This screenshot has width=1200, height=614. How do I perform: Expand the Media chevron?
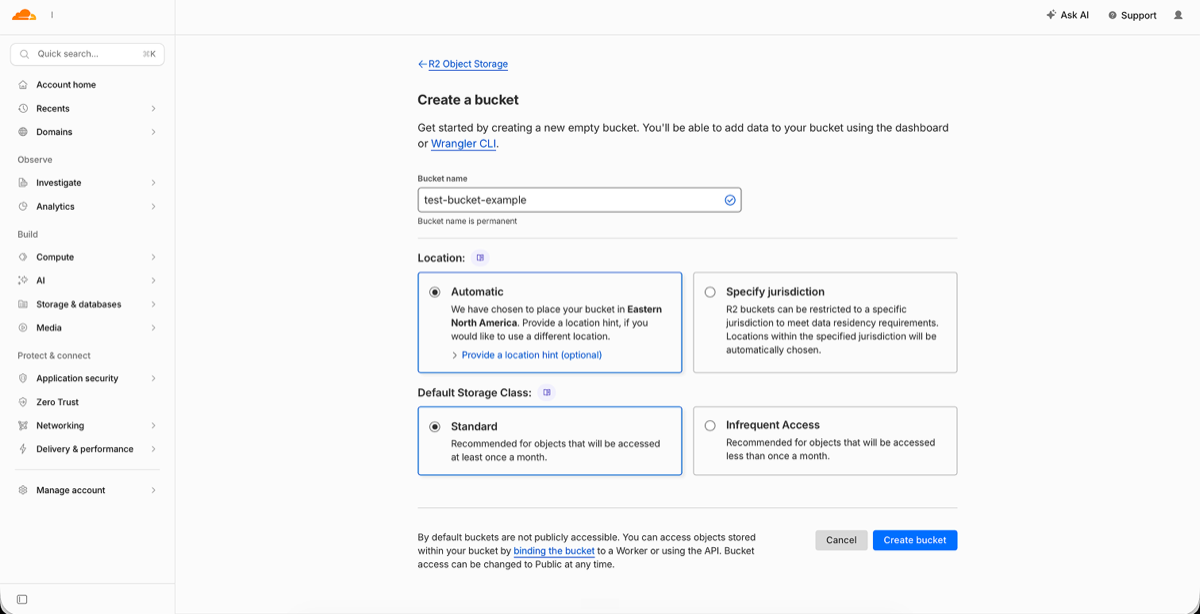(x=153, y=328)
